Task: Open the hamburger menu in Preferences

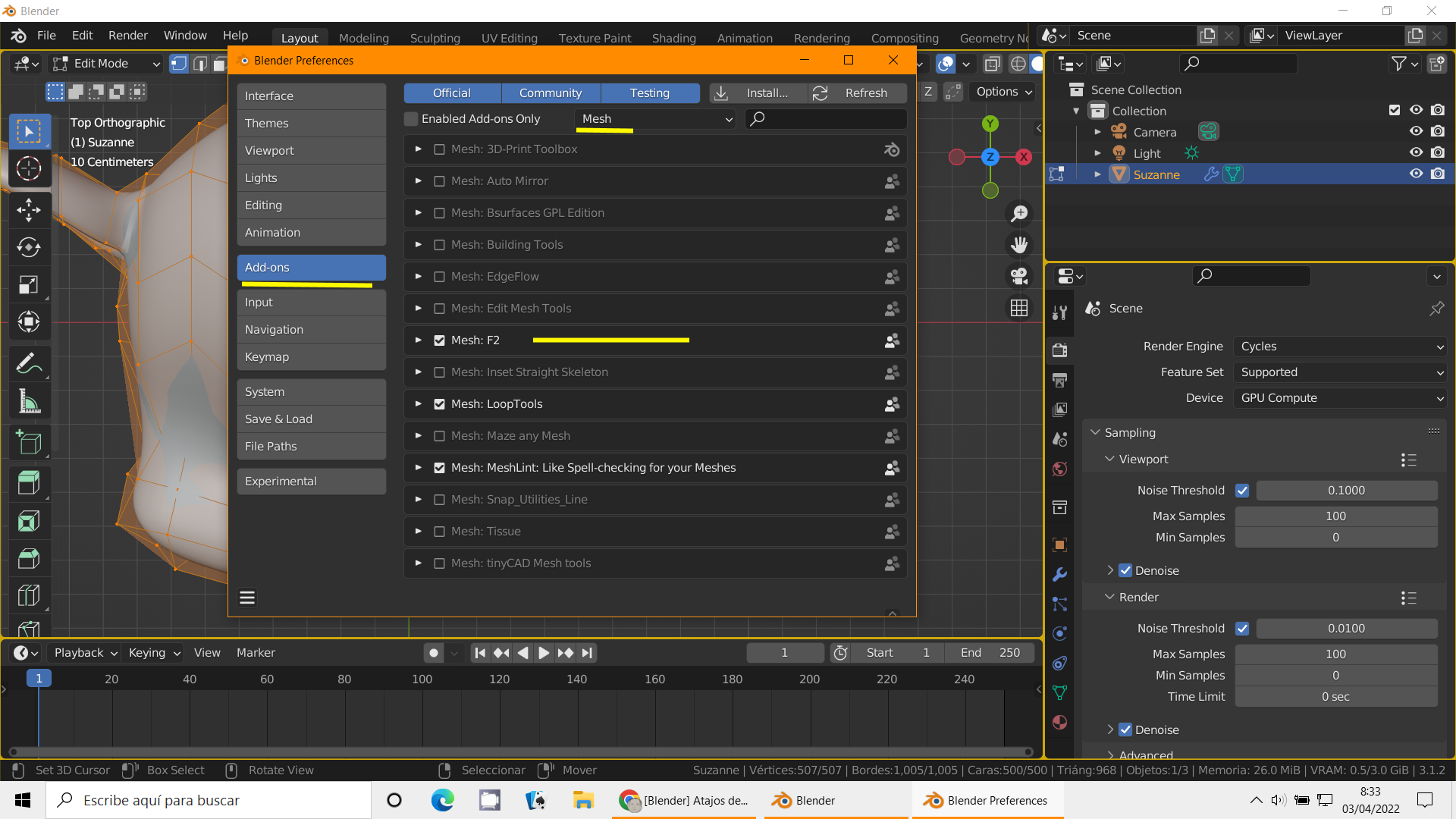Action: [247, 598]
